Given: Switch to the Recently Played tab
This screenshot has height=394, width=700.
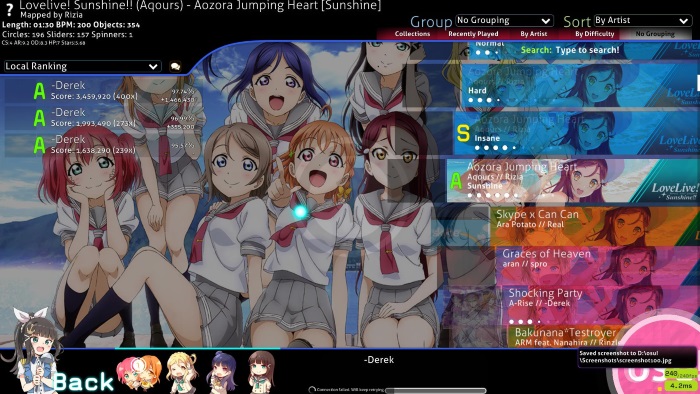Looking at the screenshot, I should (x=473, y=34).
